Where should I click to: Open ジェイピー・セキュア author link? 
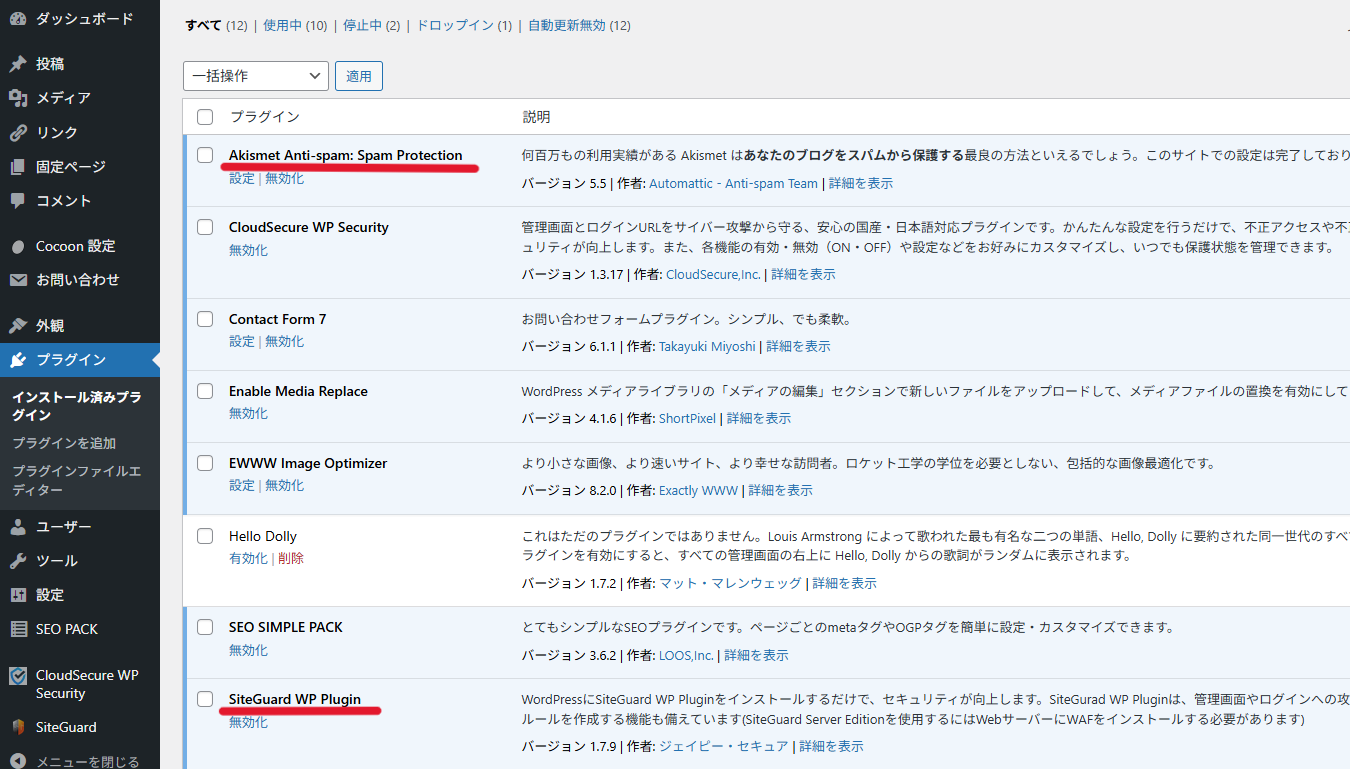click(x=723, y=746)
